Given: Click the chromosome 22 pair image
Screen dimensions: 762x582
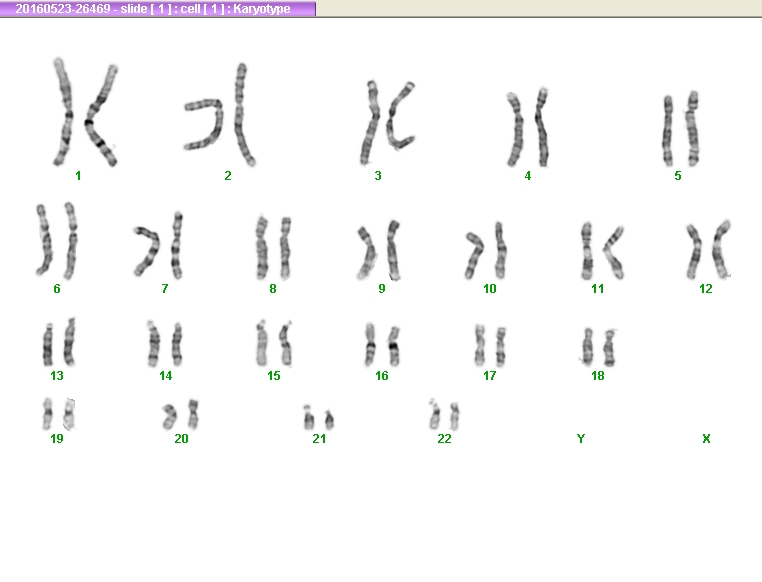Looking at the screenshot, I should click(x=444, y=415).
